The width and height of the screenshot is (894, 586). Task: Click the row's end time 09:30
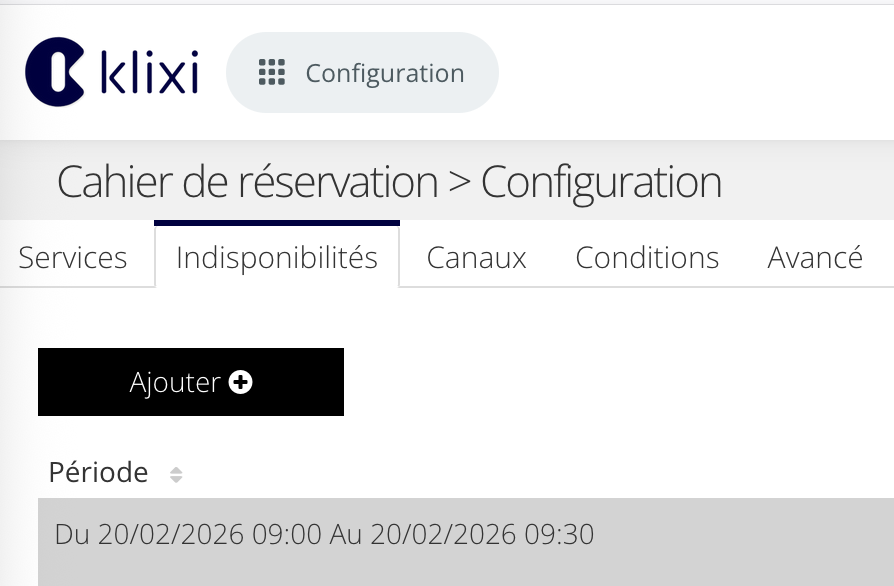tap(563, 535)
